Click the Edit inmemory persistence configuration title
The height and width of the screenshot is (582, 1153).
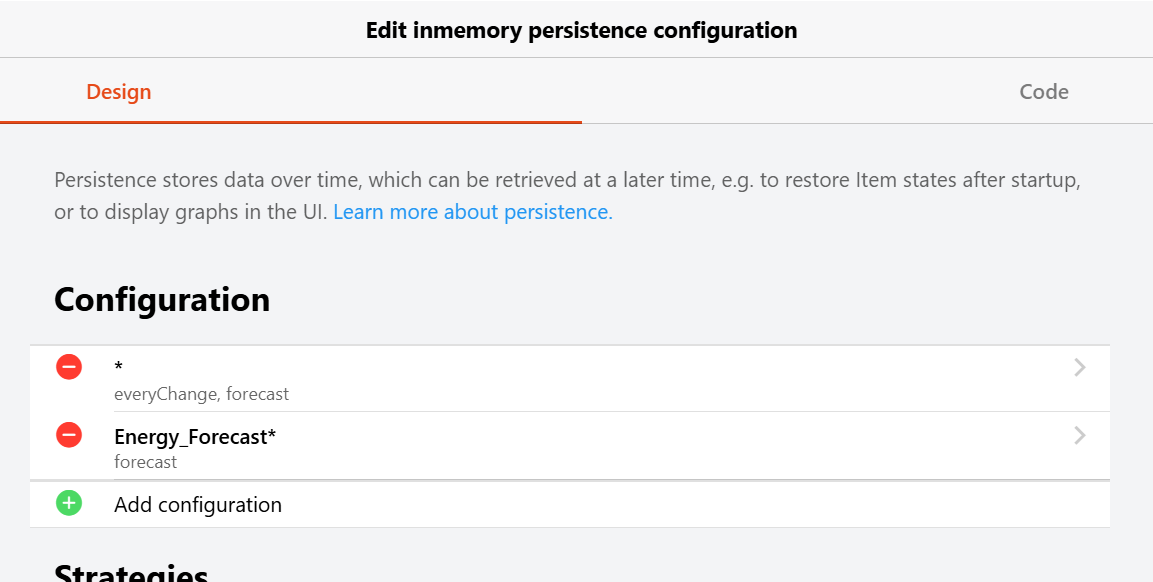tap(581, 30)
